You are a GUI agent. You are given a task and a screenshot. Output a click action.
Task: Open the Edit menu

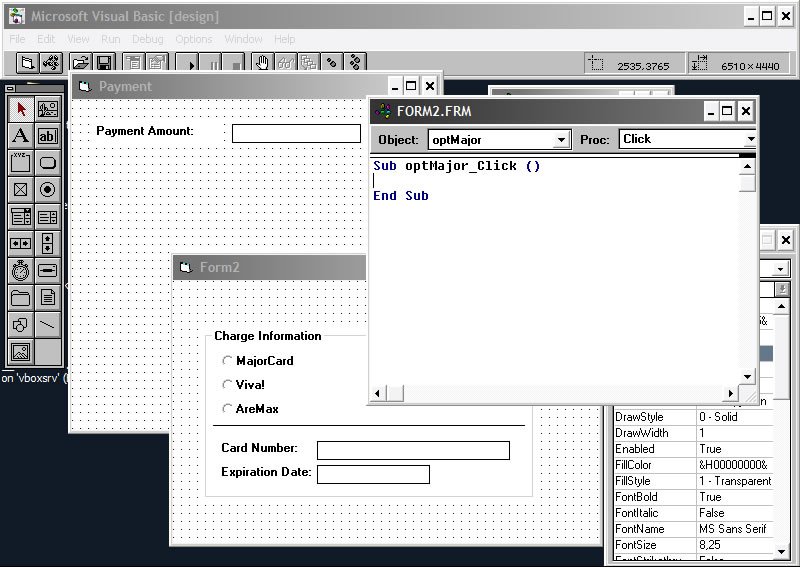45,39
